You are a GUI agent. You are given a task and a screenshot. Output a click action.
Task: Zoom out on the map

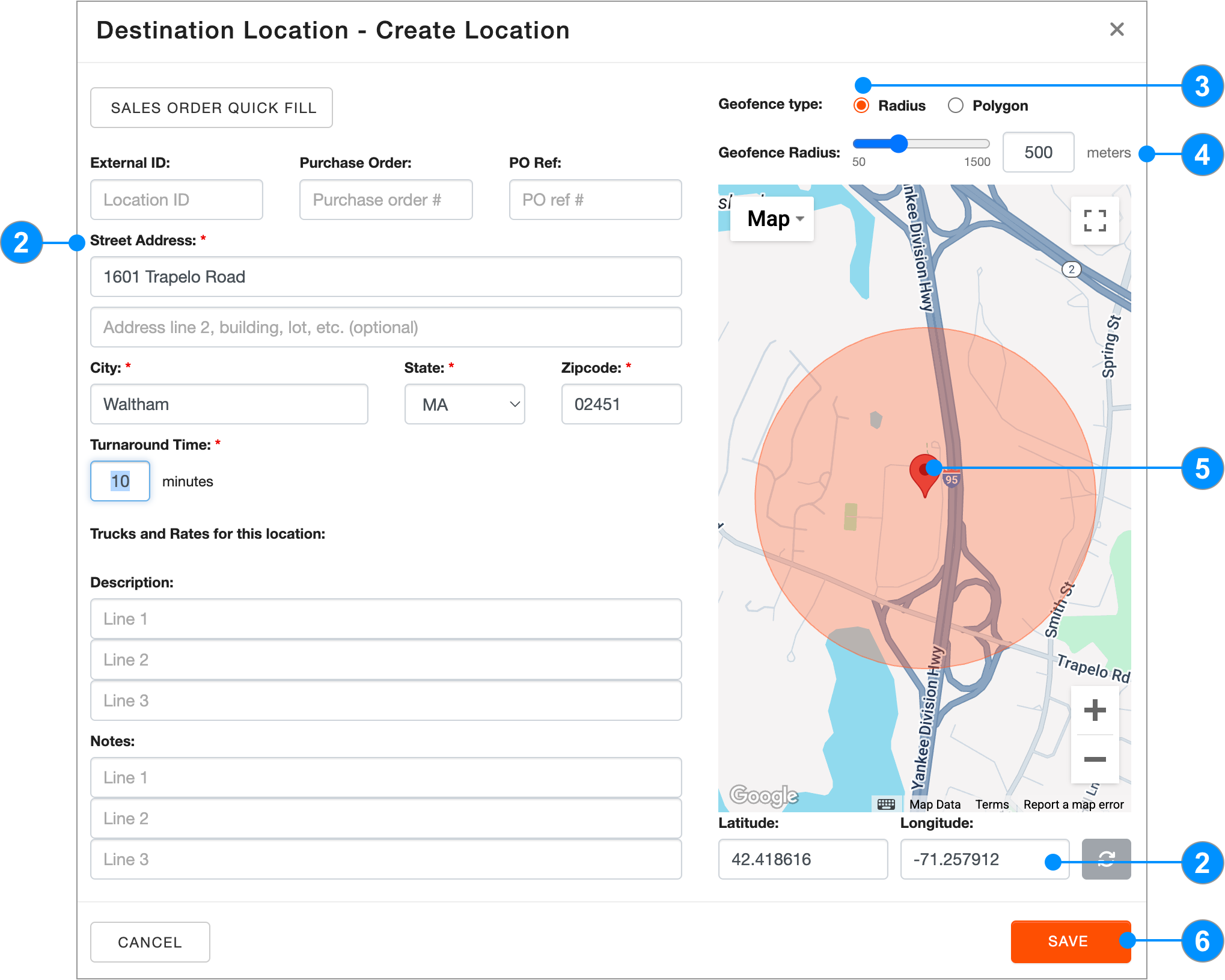point(1095,759)
